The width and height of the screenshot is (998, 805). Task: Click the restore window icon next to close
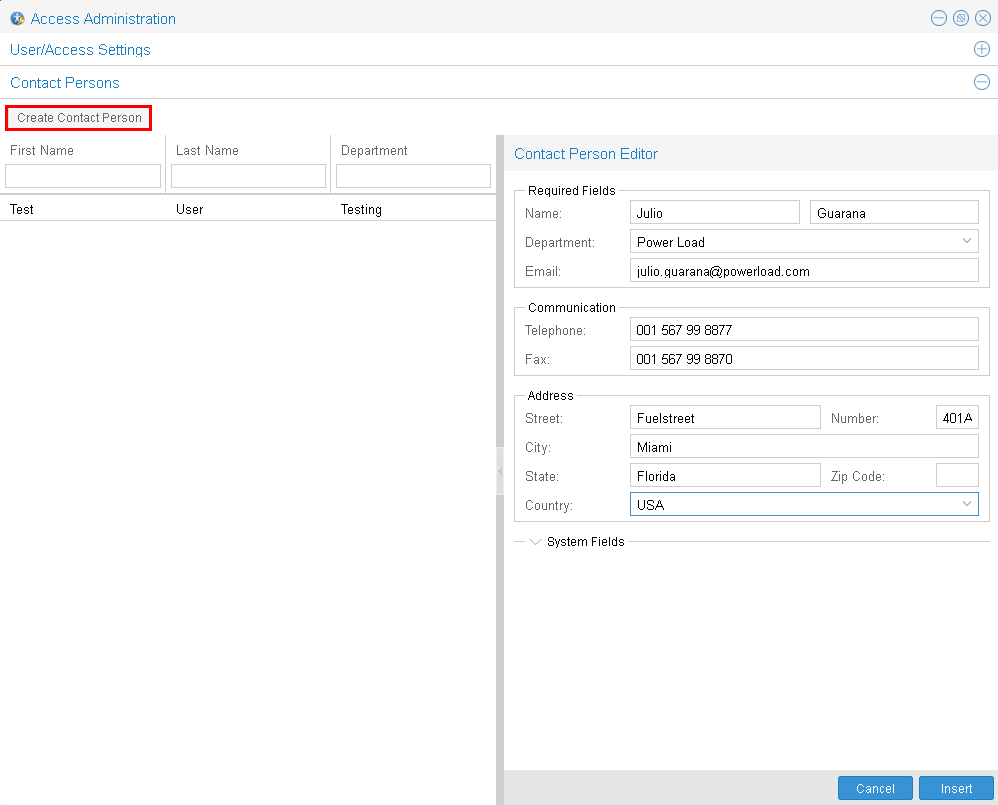tap(960, 17)
